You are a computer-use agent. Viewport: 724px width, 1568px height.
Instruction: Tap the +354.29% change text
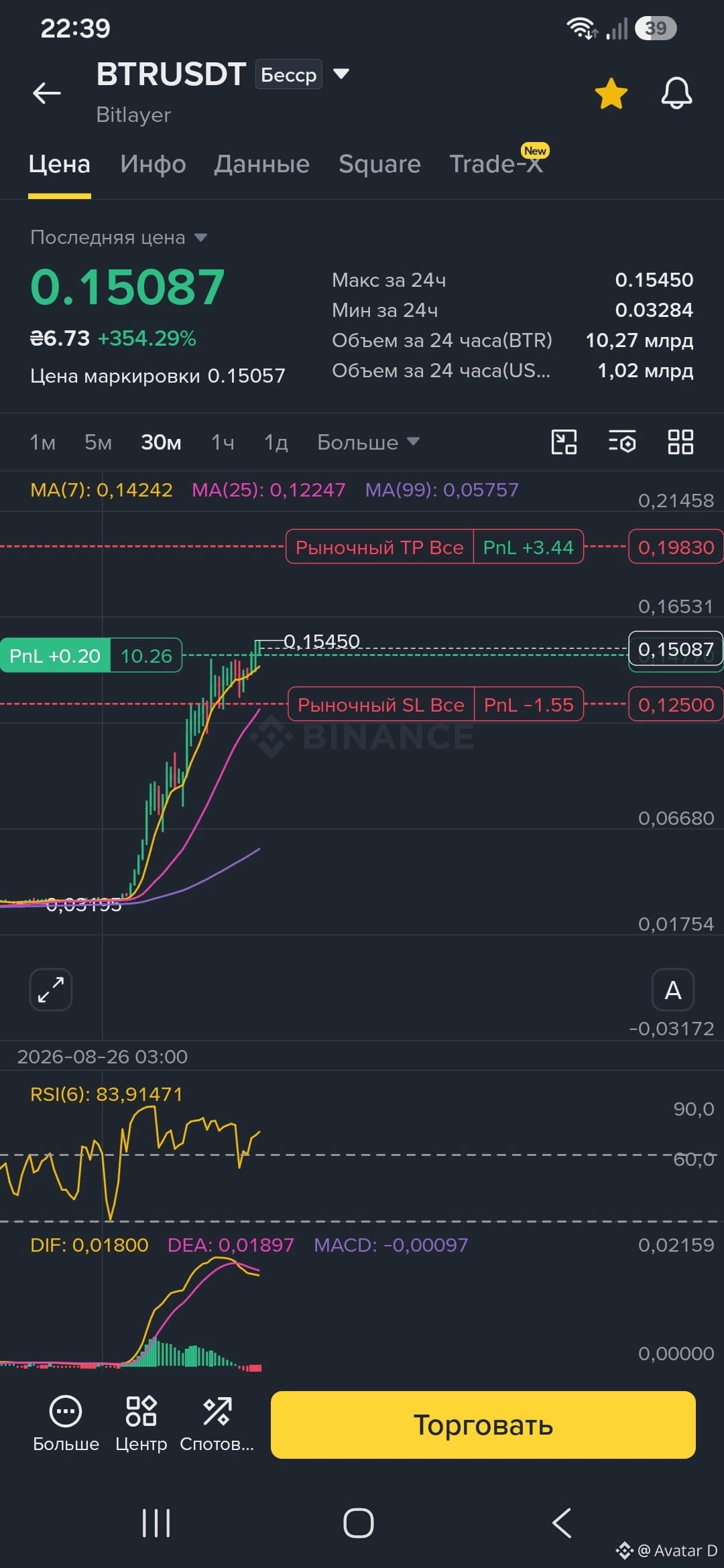click(147, 338)
